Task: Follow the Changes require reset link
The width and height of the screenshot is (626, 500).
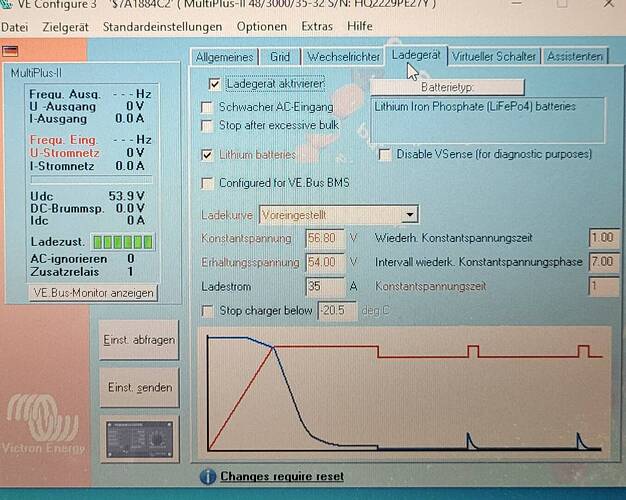Action: tap(282, 476)
